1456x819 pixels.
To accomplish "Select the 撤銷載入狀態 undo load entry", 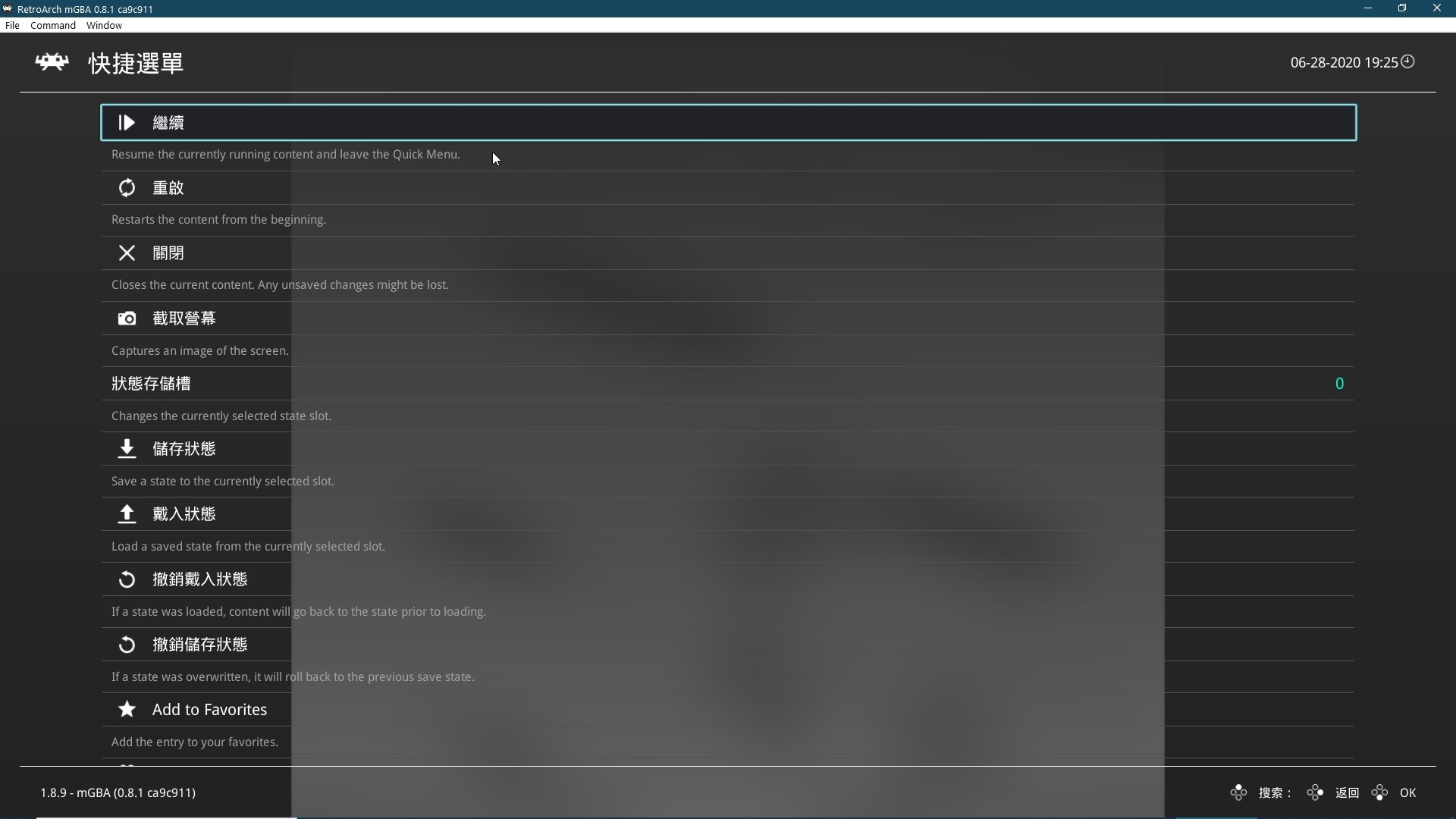I will 728,579.
